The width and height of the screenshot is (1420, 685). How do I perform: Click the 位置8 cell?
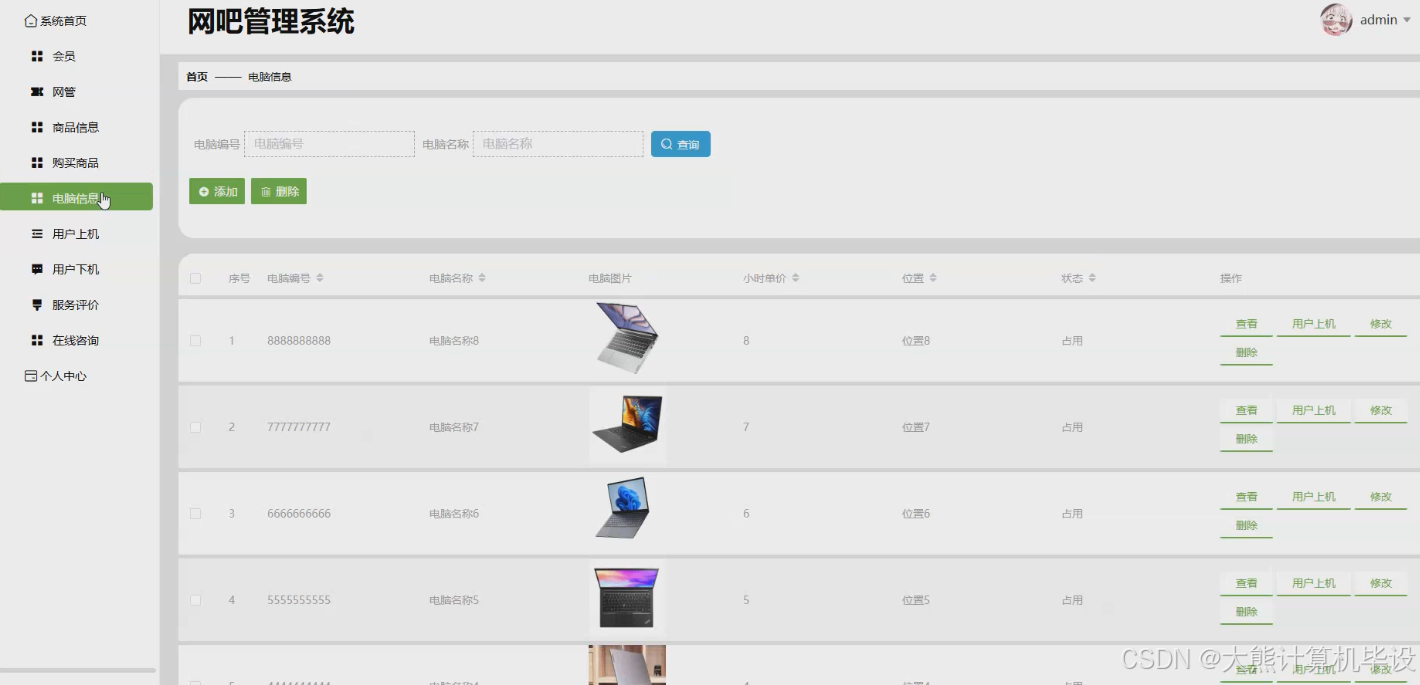pyautogui.click(x=916, y=341)
